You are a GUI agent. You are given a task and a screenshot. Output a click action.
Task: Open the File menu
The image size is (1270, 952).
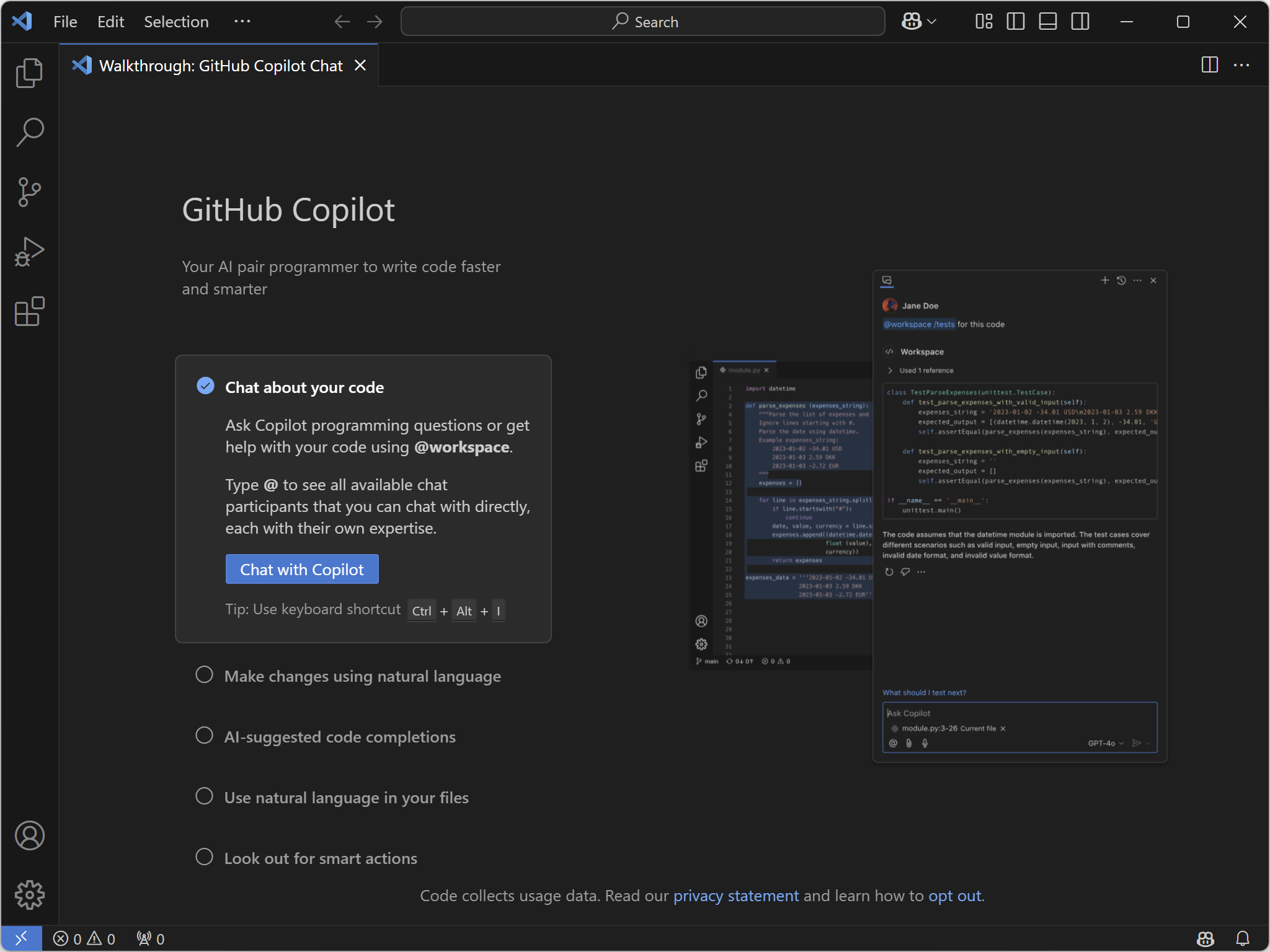[65, 22]
